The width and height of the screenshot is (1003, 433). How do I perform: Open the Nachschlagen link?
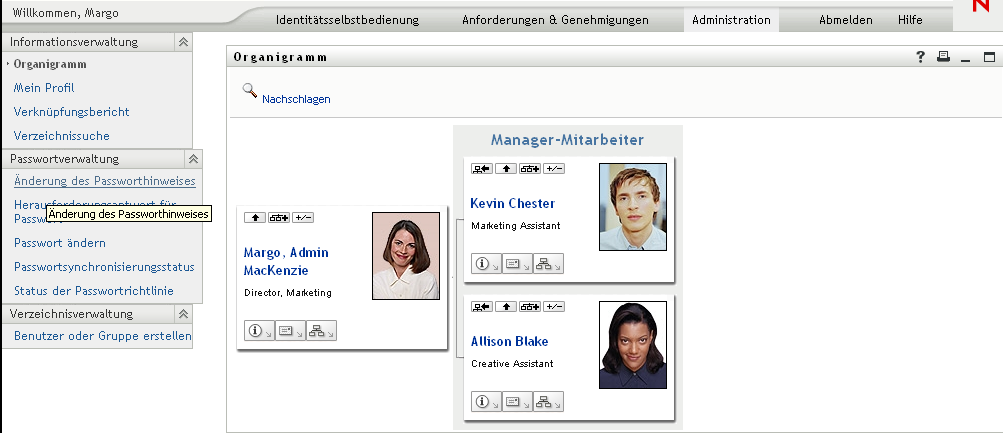[296, 99]
